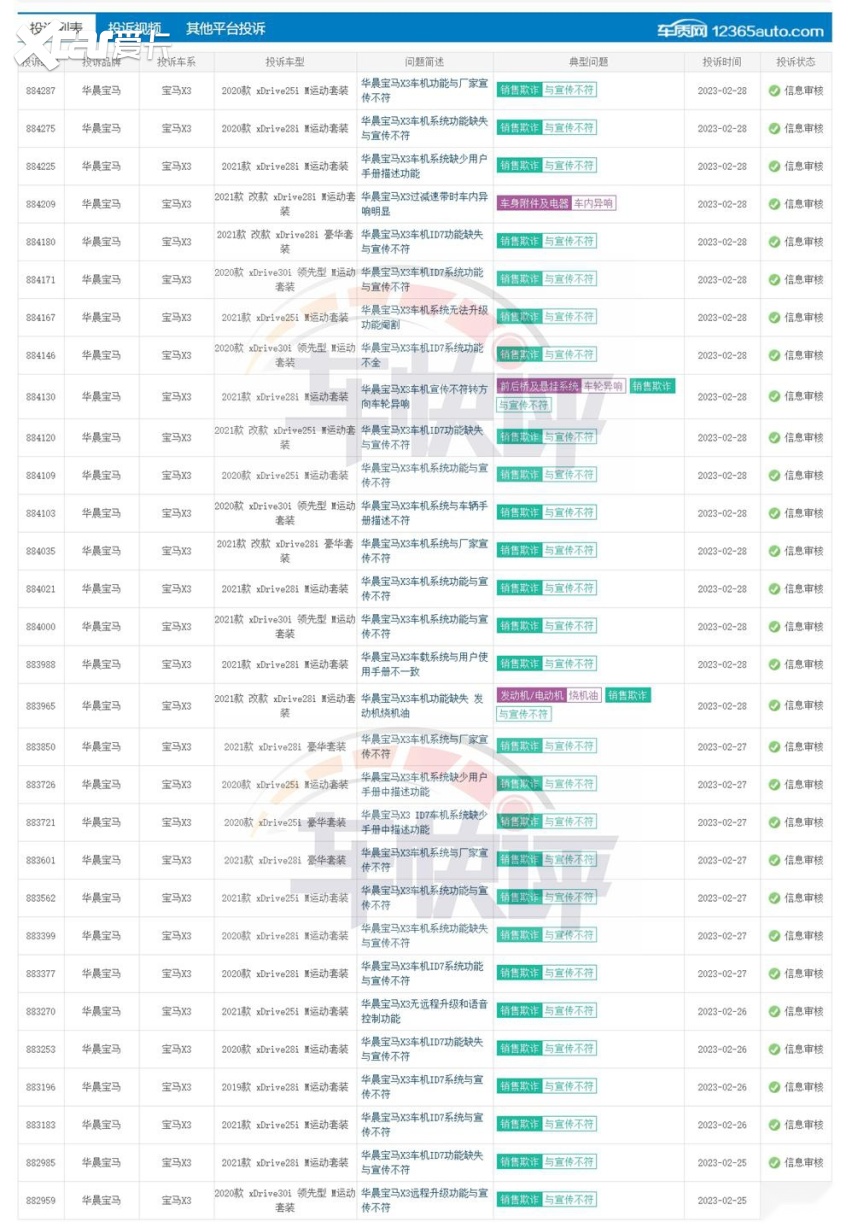Click the 车质网 12365auto.com logo

tap(741, 30)
